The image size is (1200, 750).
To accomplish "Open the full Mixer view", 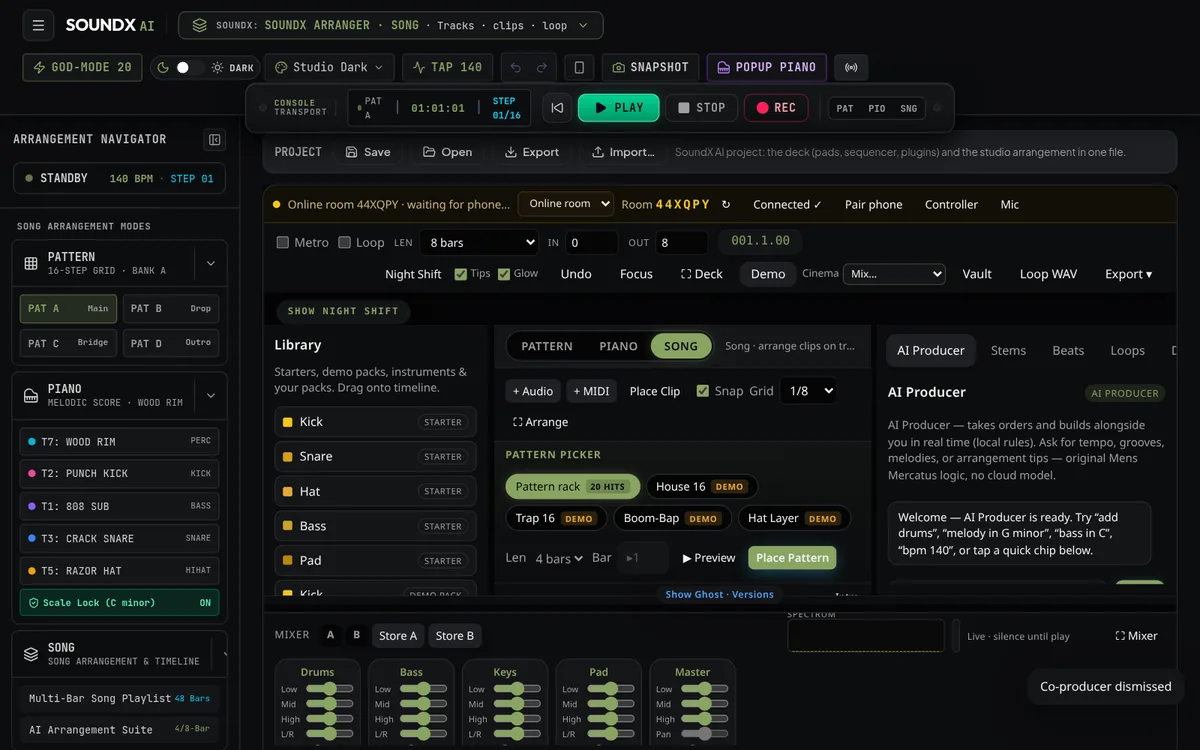I will click(x=1136, y=636).
